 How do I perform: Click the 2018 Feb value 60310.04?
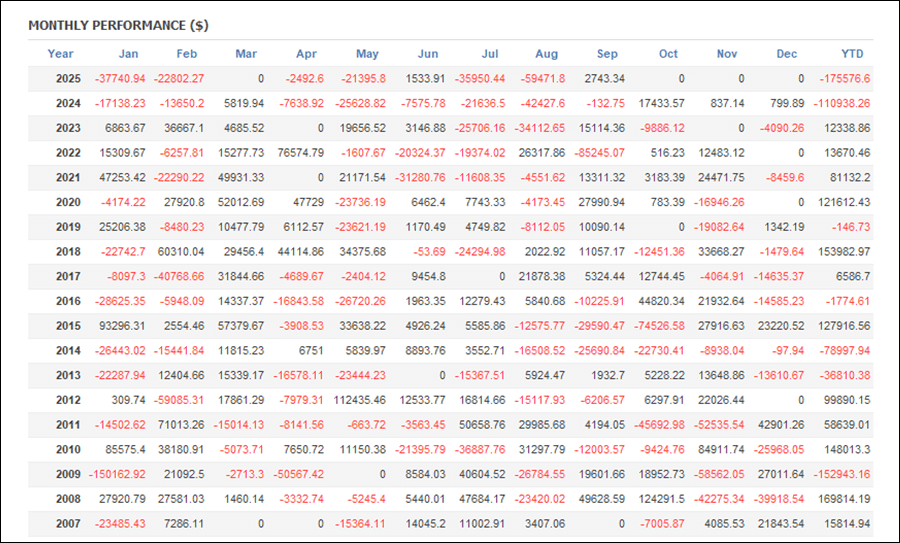tap(179, 252)
